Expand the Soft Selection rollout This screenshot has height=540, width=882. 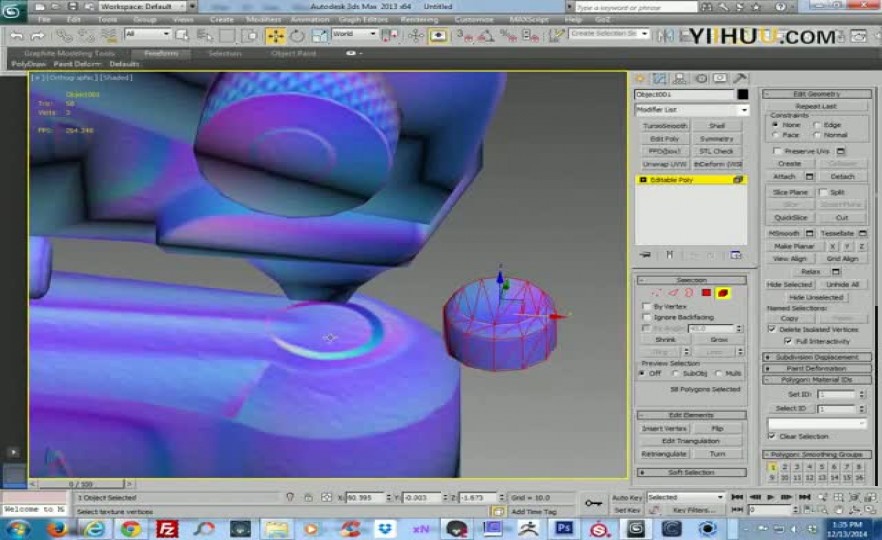692,472
